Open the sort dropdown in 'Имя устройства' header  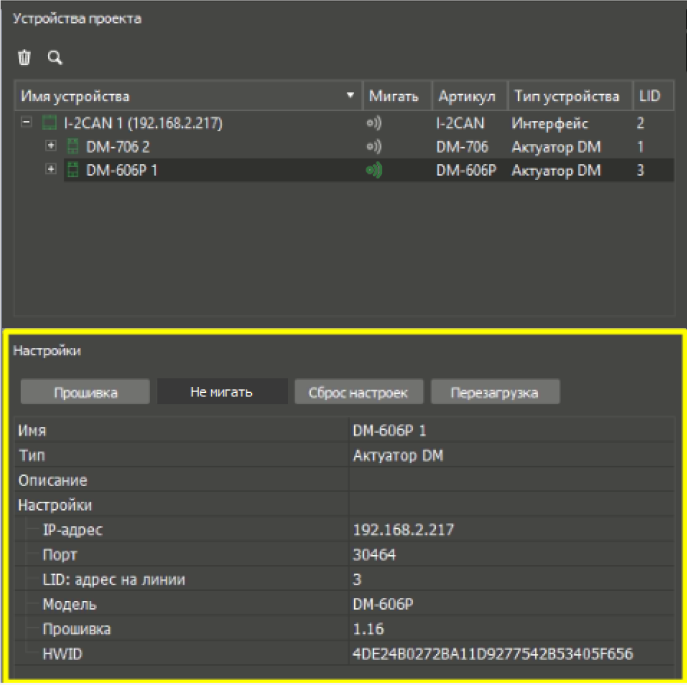click(x=350, y=96)
